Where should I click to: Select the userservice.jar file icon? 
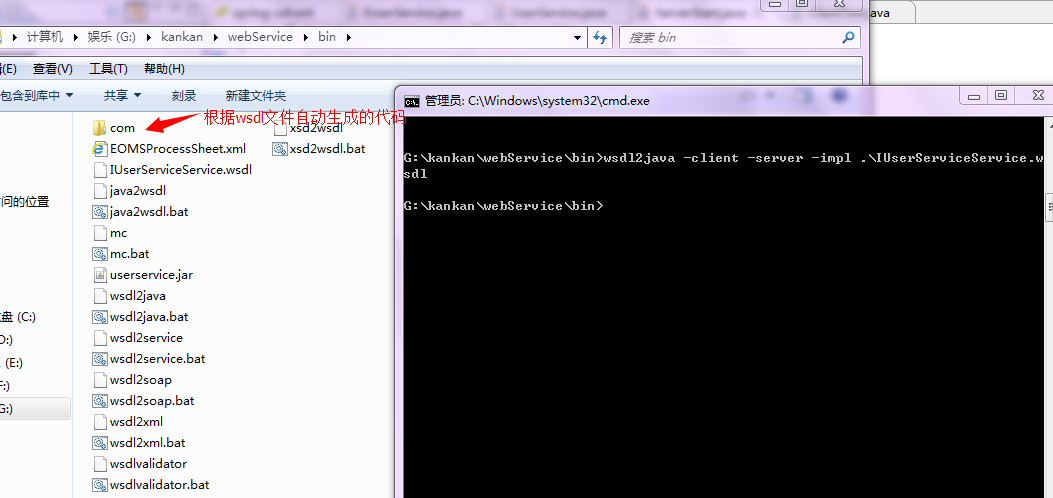click(x=99, y=275)
